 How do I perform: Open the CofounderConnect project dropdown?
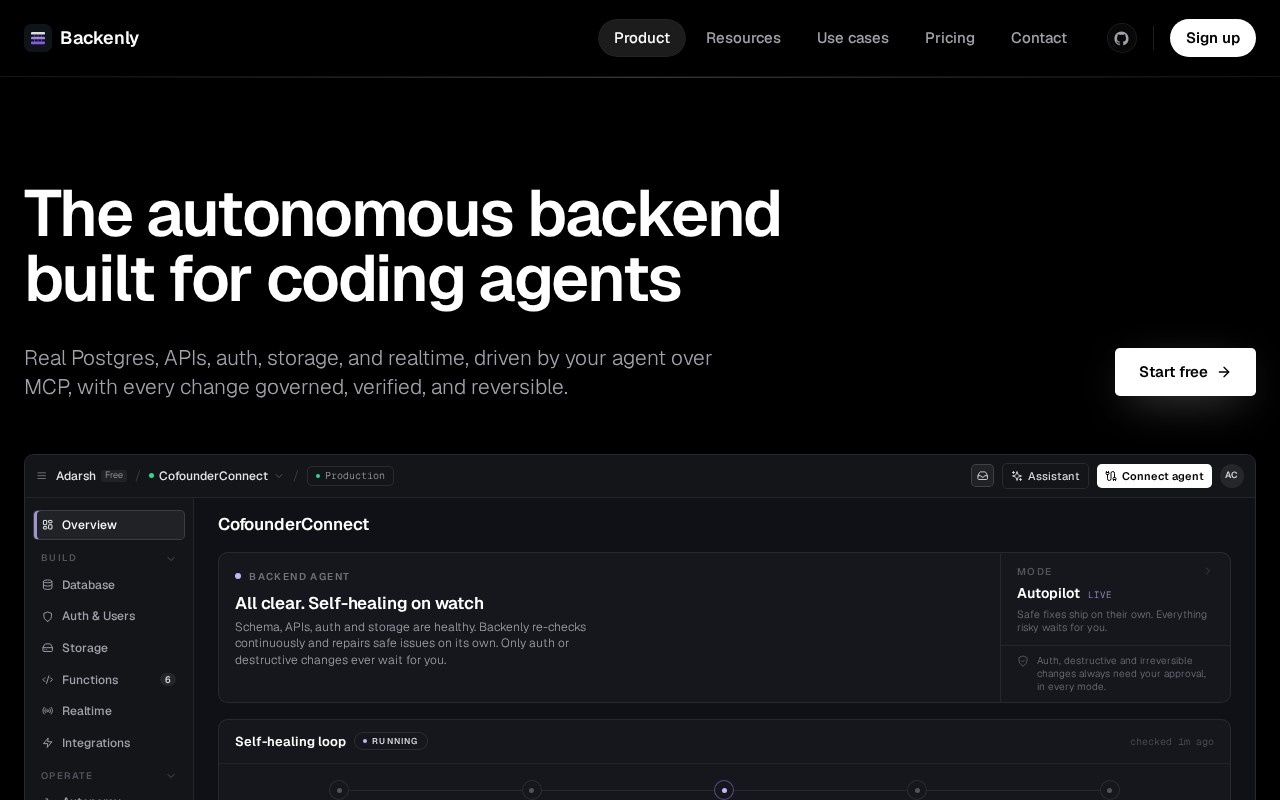point(217,476)
